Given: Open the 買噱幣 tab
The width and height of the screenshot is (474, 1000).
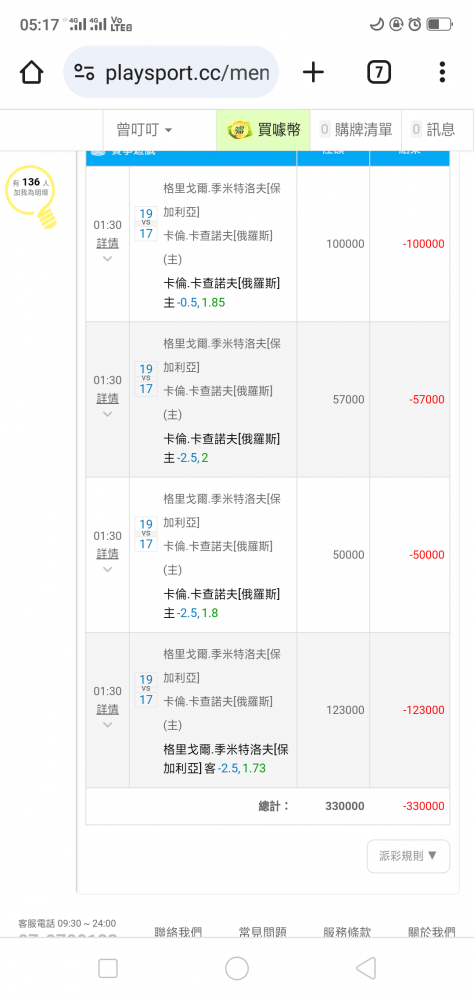Looking at the screenshot, I should [263, 130].
